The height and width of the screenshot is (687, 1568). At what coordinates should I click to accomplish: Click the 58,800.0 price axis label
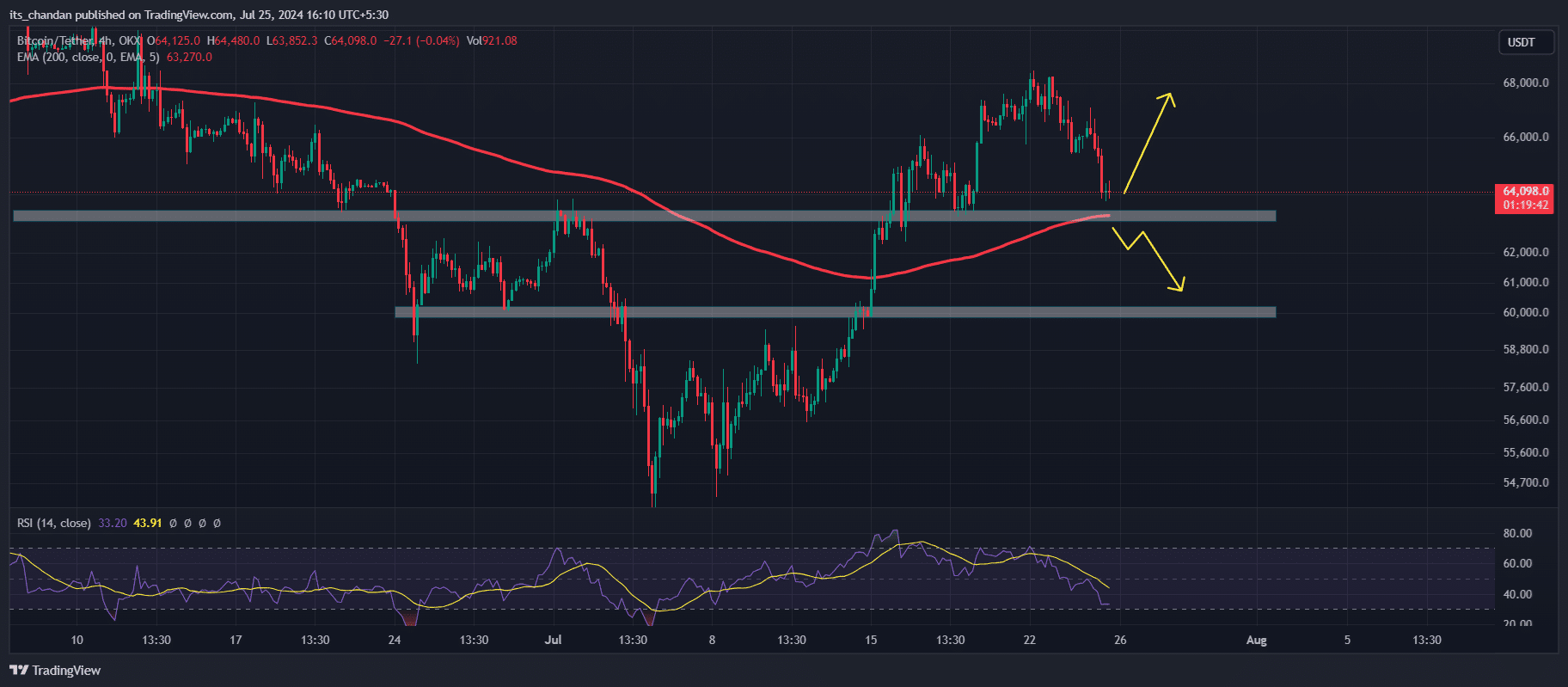[x=1526, y=349]
